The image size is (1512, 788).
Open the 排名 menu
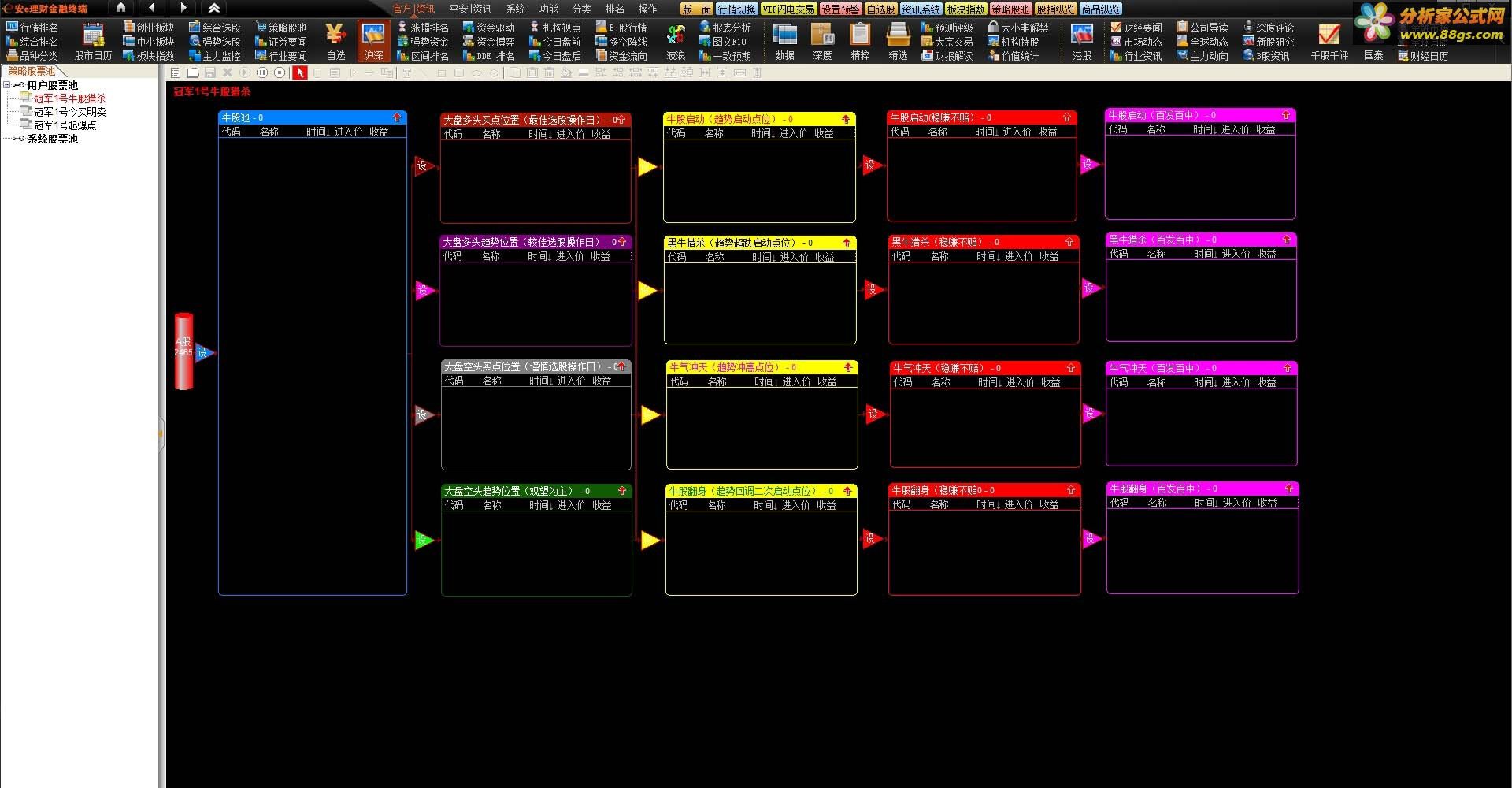tap(615, 9)
